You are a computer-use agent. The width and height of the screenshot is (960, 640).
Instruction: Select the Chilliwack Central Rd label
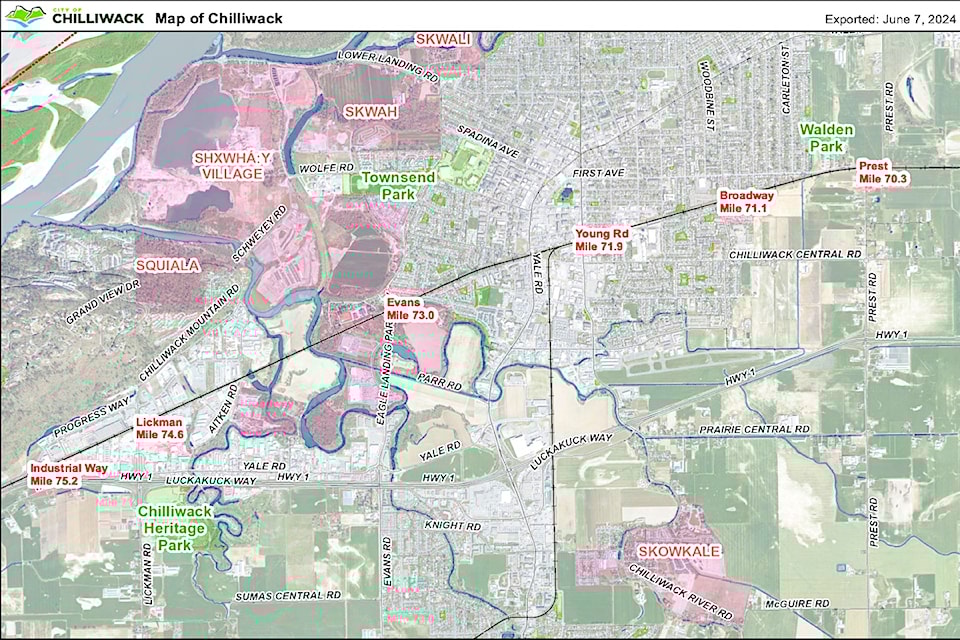tap(795, 255)
